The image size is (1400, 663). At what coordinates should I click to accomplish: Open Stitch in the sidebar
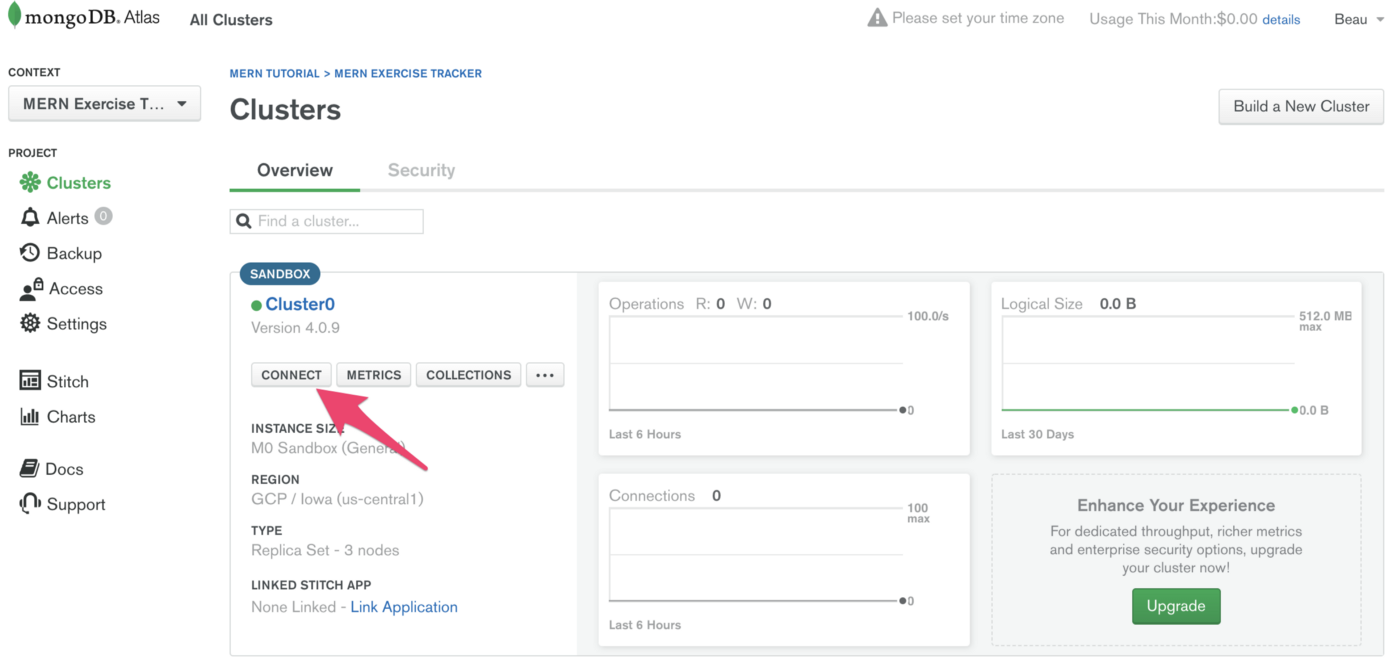coord(68,381)
